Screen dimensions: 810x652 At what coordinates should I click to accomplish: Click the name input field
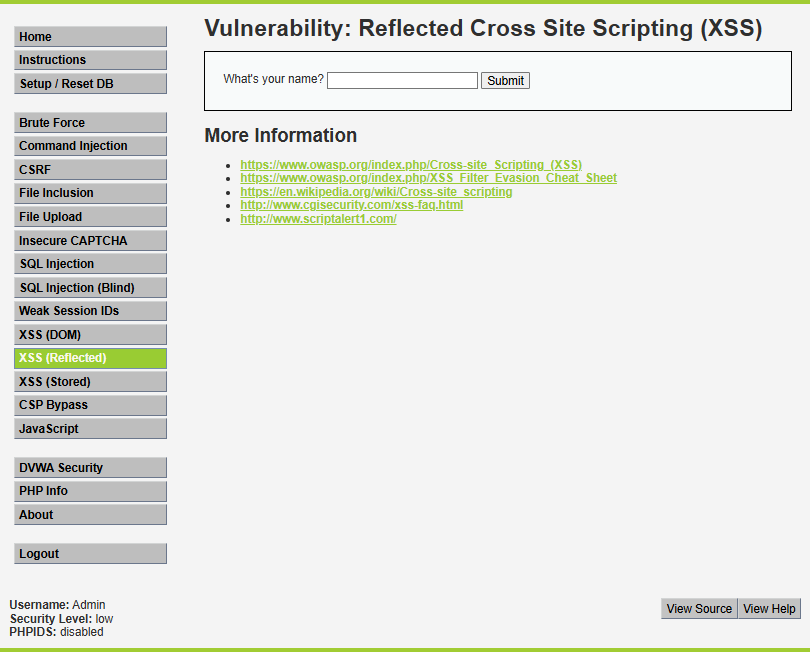402,81
